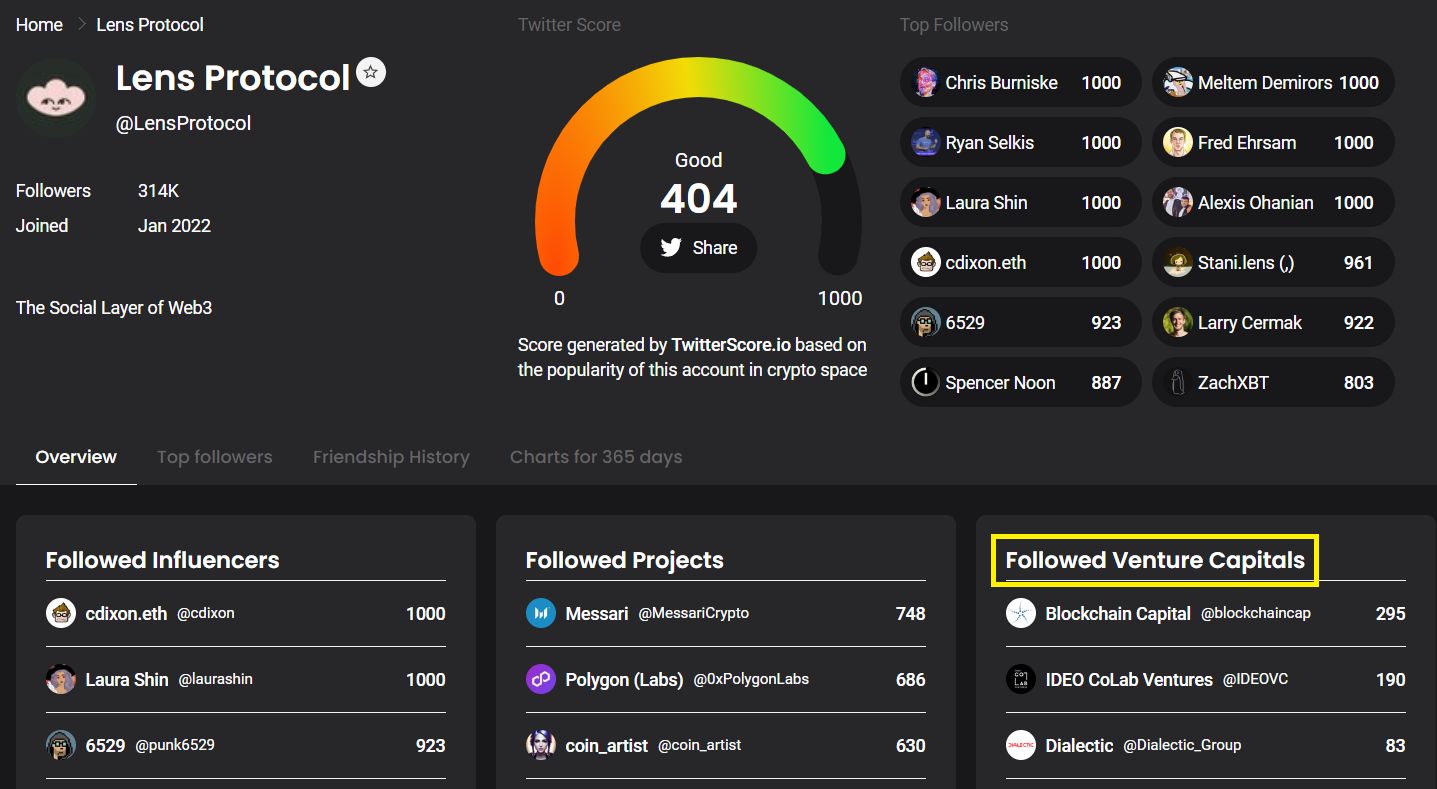The height and width of the screenshot is (789, 1437).
Task: Click Messari's 748 score value
Action: [910, 614]
